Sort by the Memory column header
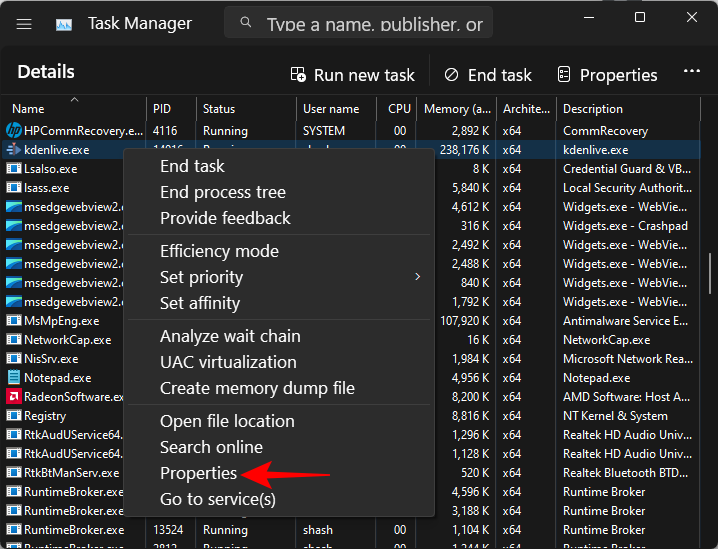 click(456, 109)
